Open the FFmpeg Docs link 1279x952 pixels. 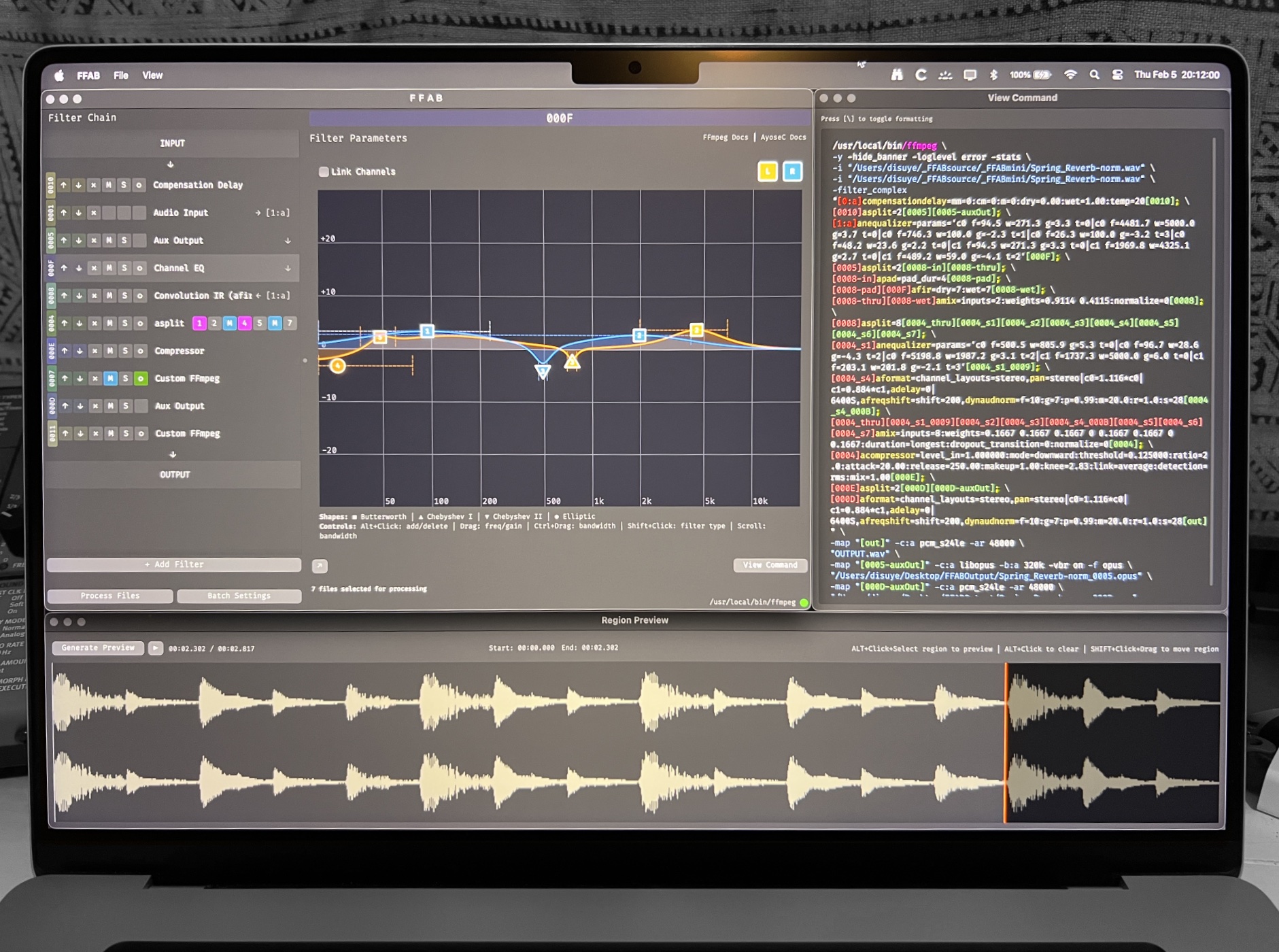tap(724, 137)
